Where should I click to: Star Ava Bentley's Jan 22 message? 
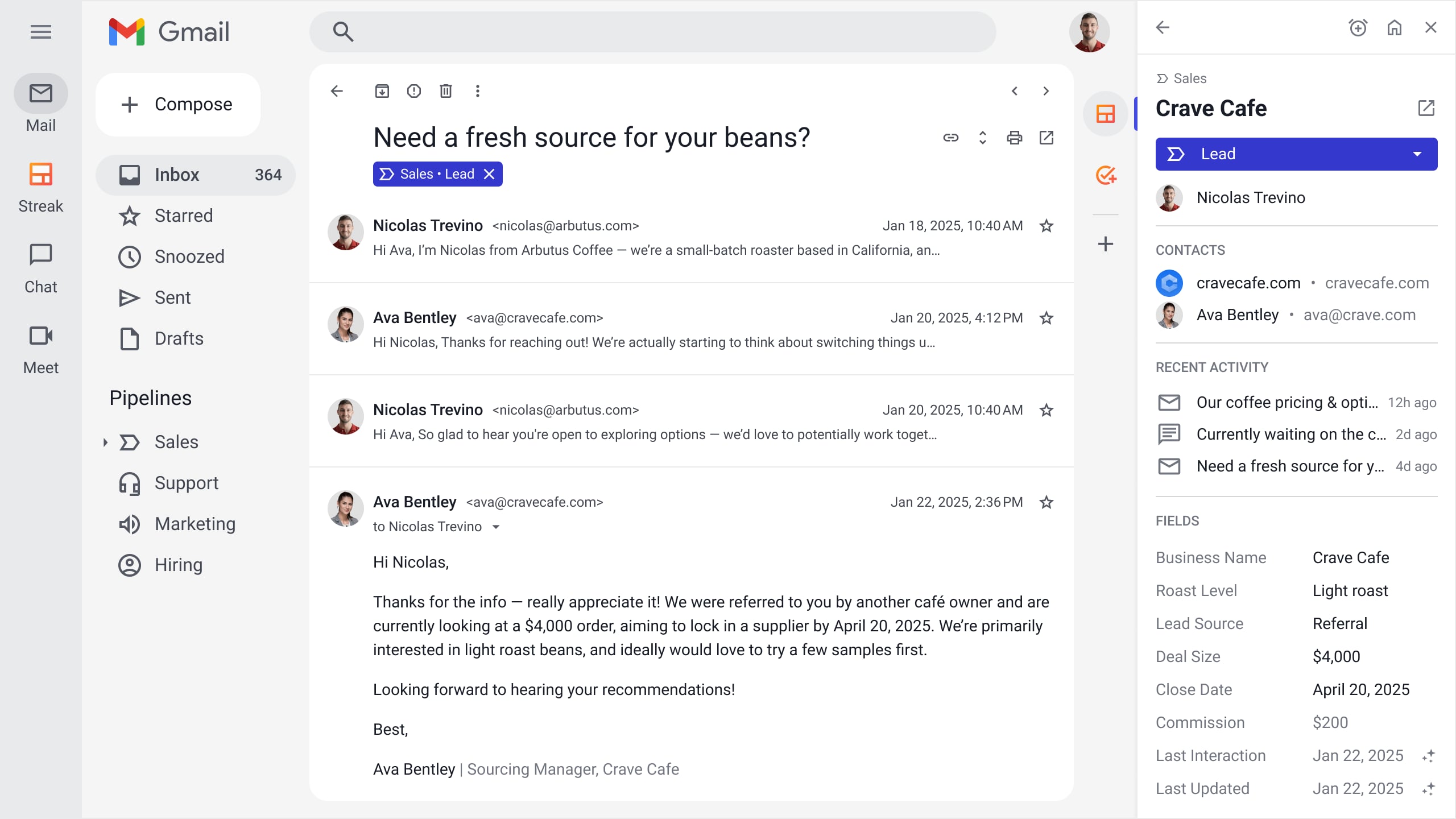pos(1046,502)
